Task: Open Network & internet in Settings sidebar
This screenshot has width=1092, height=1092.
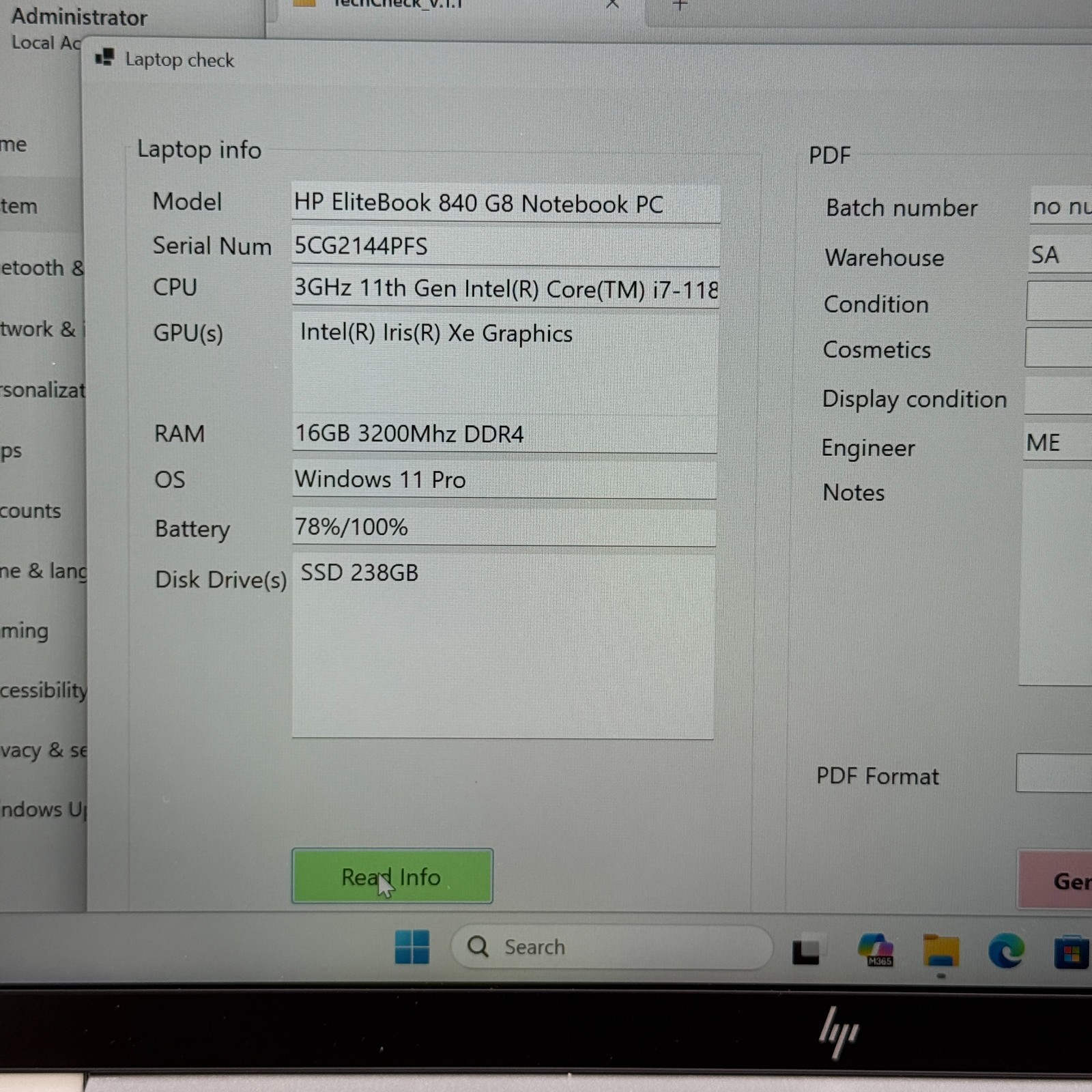Action: tap(42, 329)
